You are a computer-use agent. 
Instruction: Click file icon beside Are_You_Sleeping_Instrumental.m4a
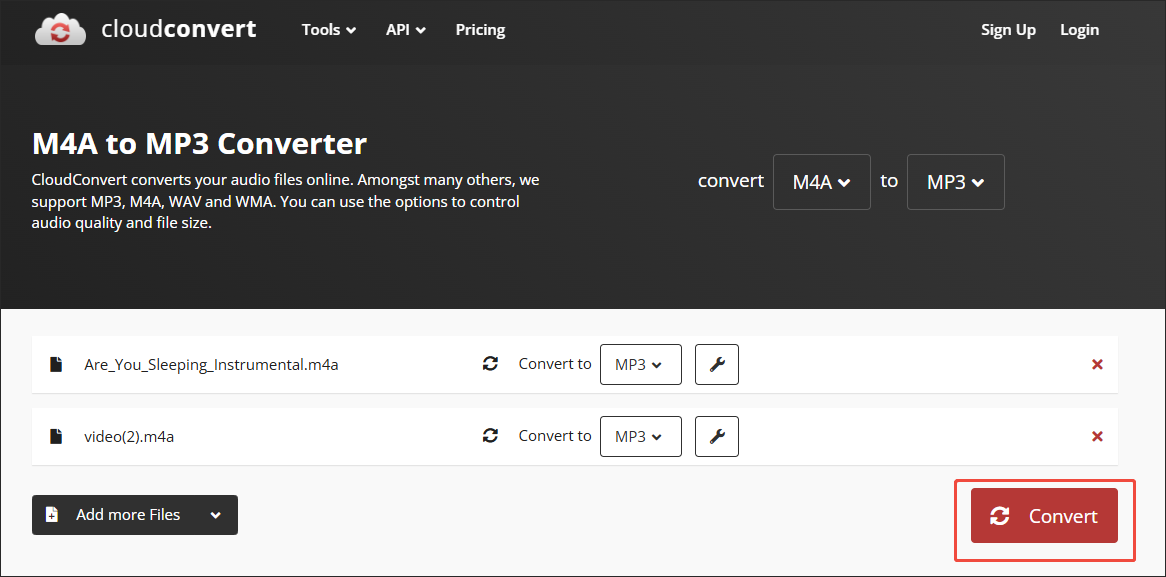pos(56,364)
